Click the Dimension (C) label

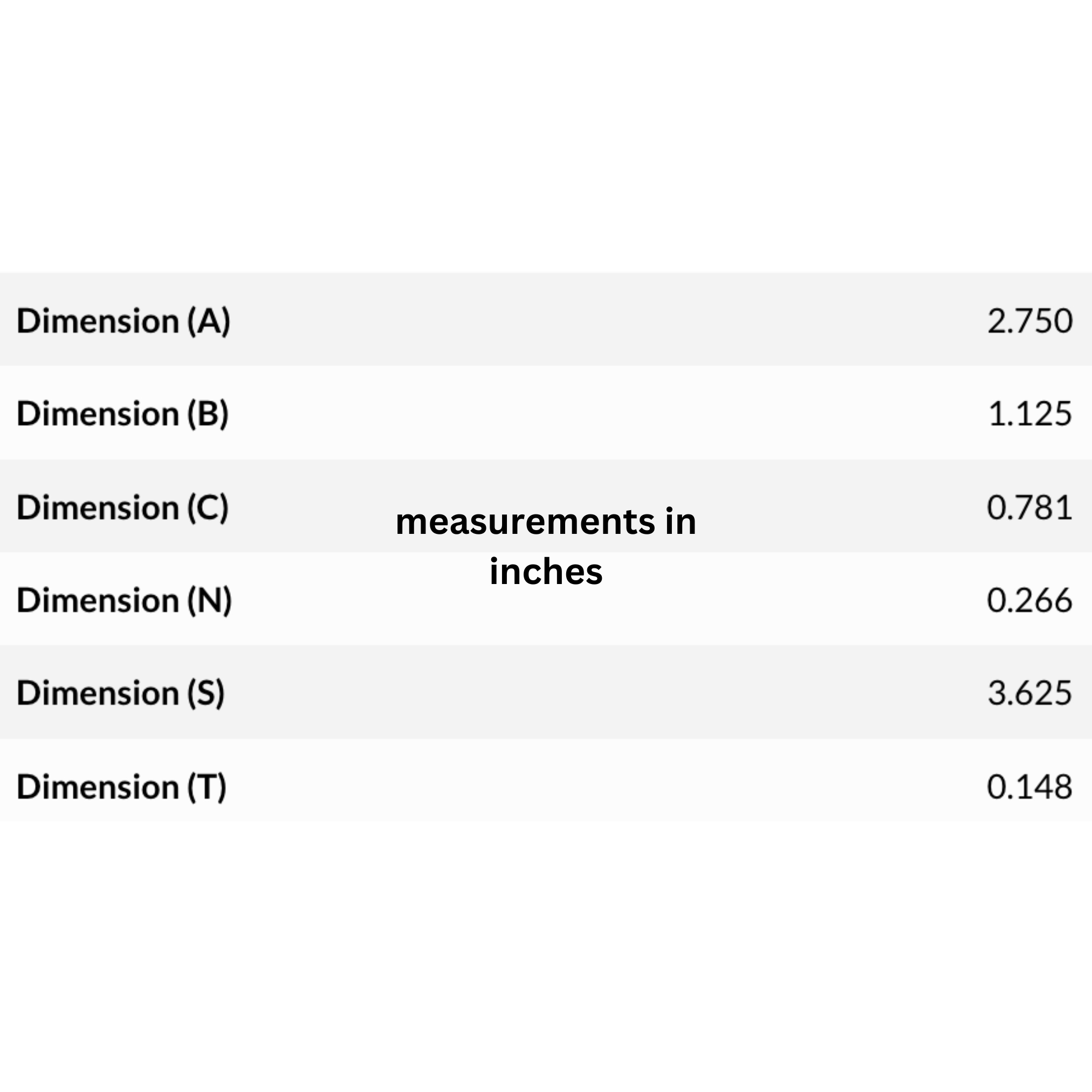click(x=122, y=507)
